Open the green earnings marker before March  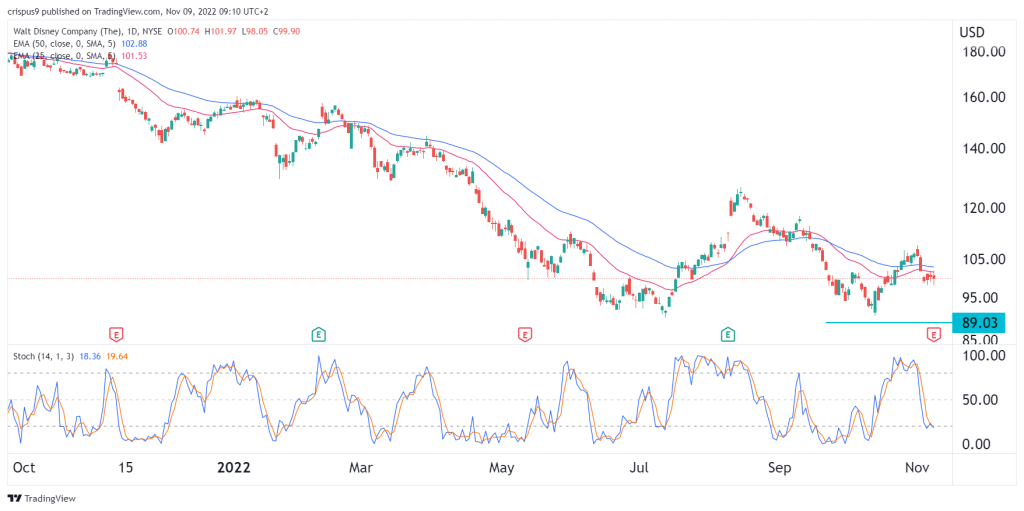tap(318, 335)
